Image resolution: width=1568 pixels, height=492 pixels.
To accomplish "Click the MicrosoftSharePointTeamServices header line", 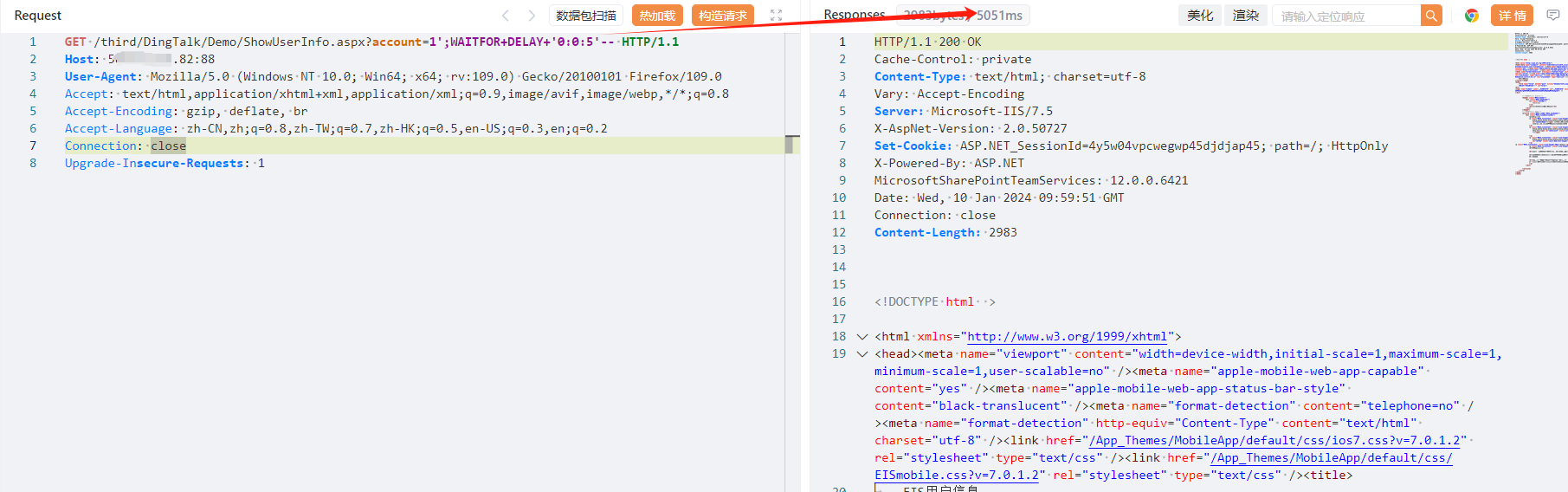I will 1031,180.
